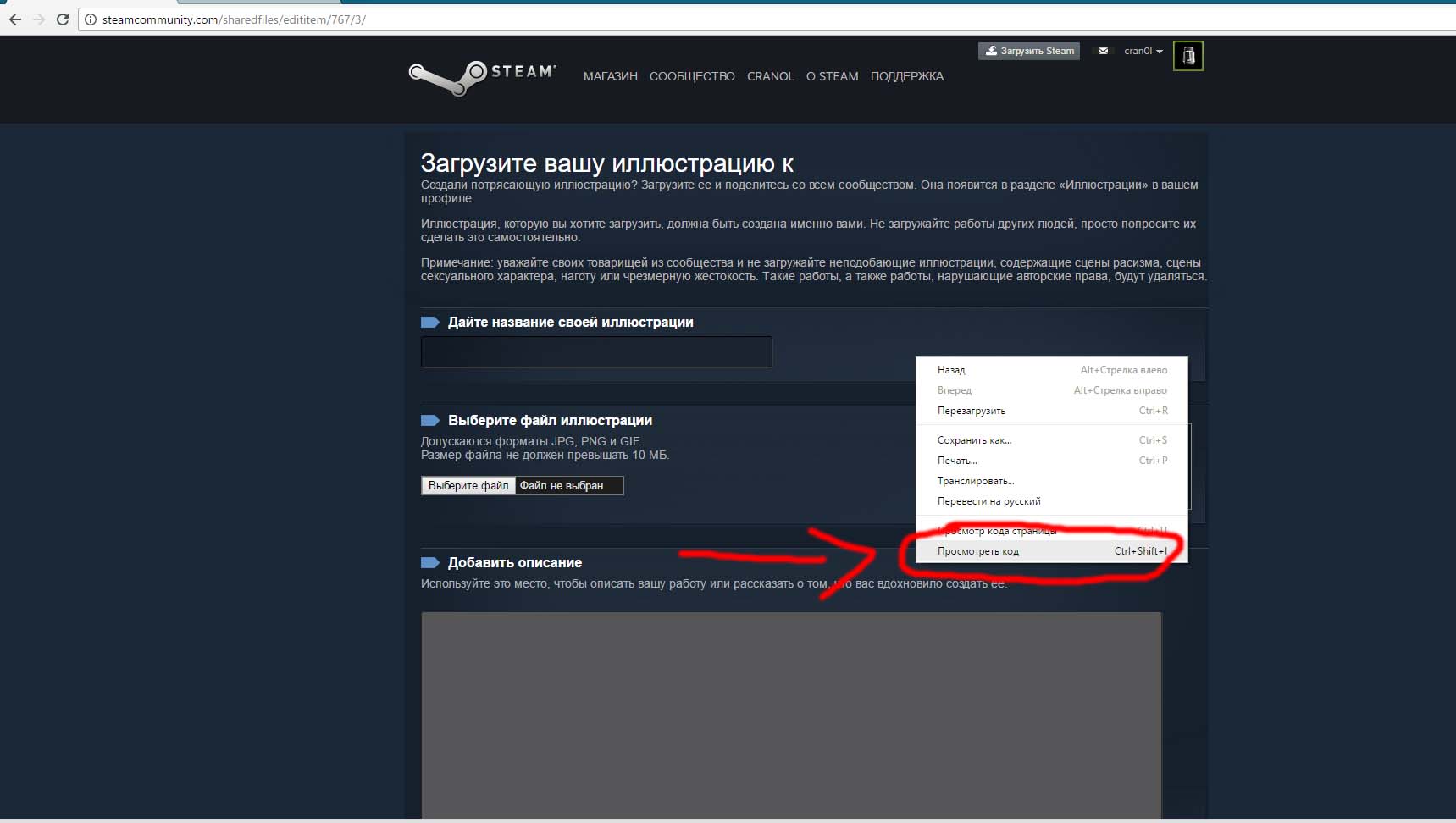
Task: Open site info icon in address bar
Action: pyautogui.click(x=91, y=19)
